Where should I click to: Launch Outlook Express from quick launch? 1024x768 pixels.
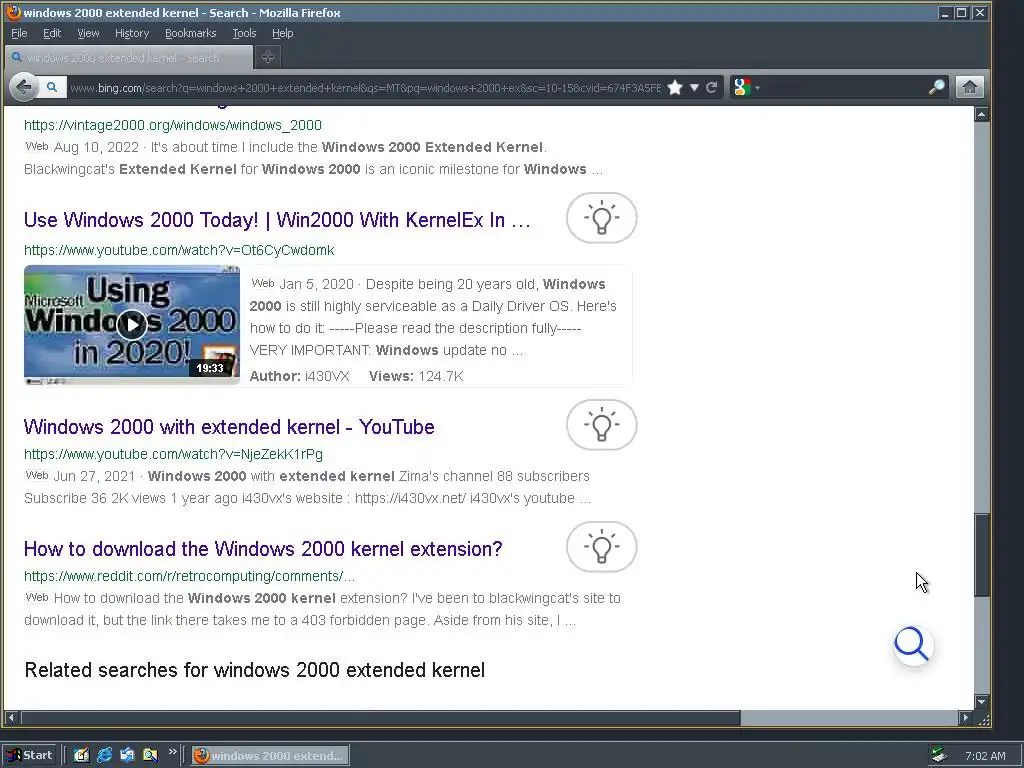click(127, 756)
